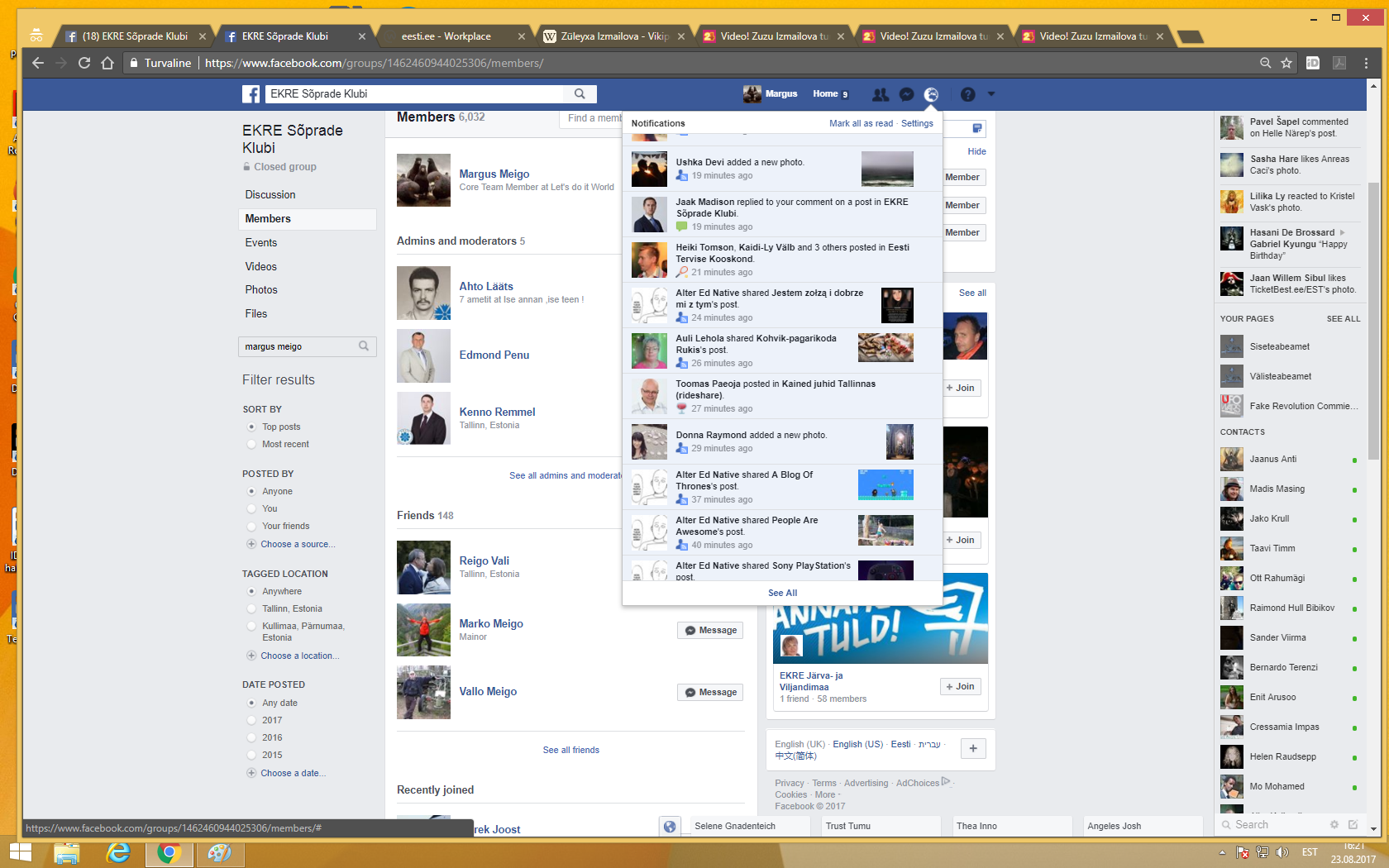Click the Ushka Devi photo notification
This screenshot has width=1389, height=868.
coord(782,169)
